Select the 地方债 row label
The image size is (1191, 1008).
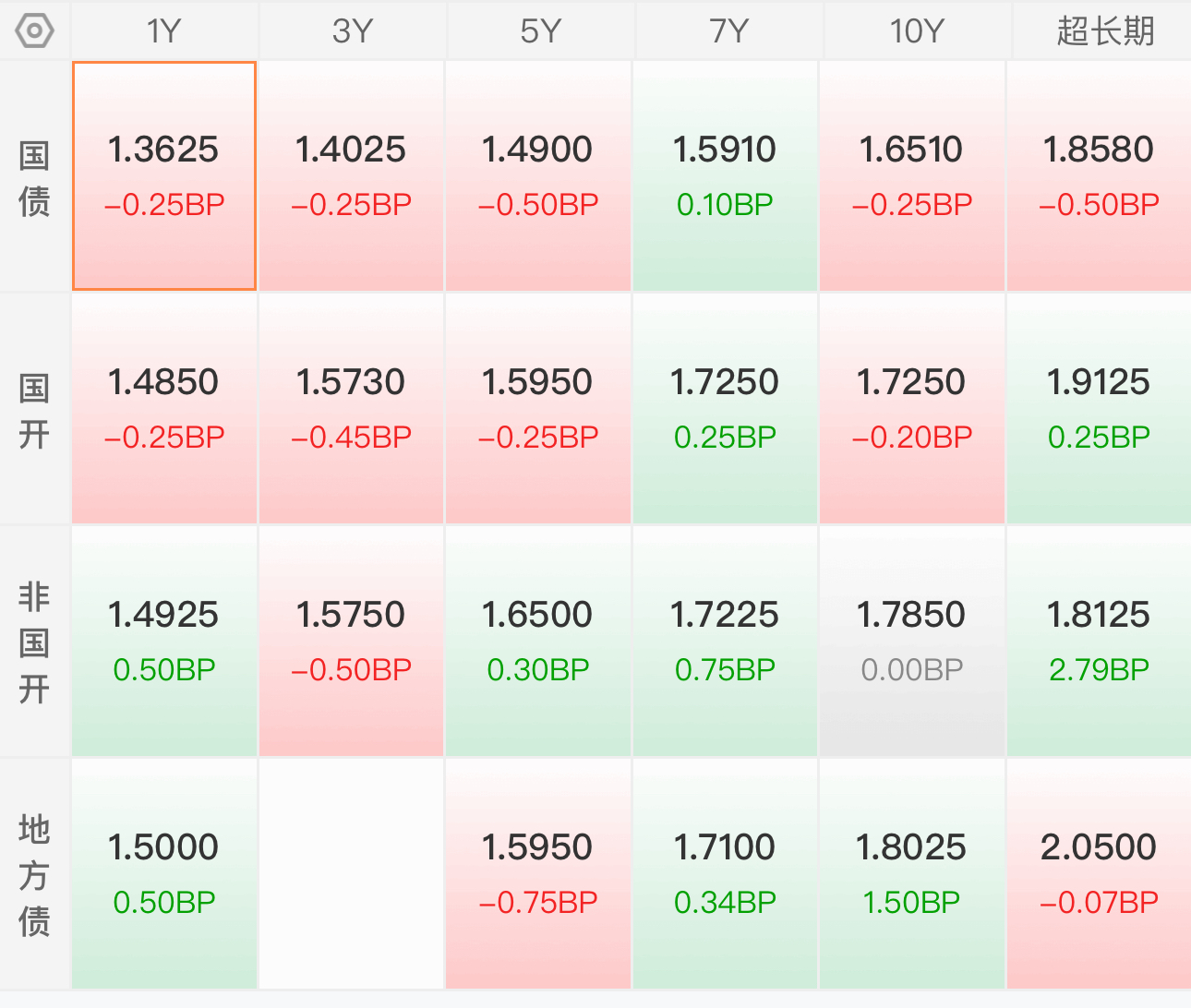(34, 874)
